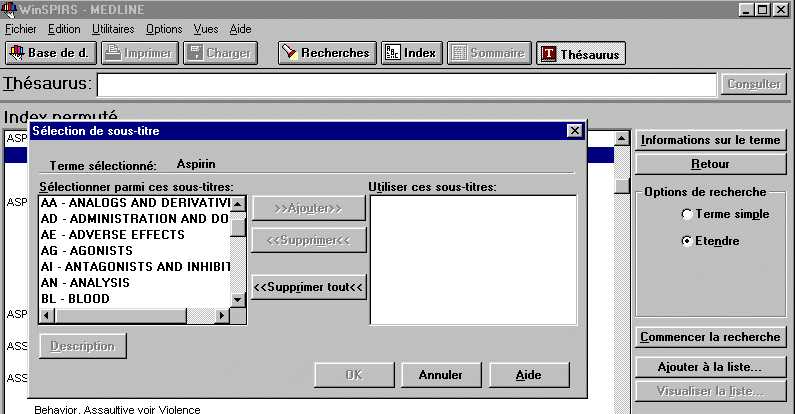Open the Base de d. database button
Image resolution: width=795 pixels, height=414 pixels.
coord(50,53)
